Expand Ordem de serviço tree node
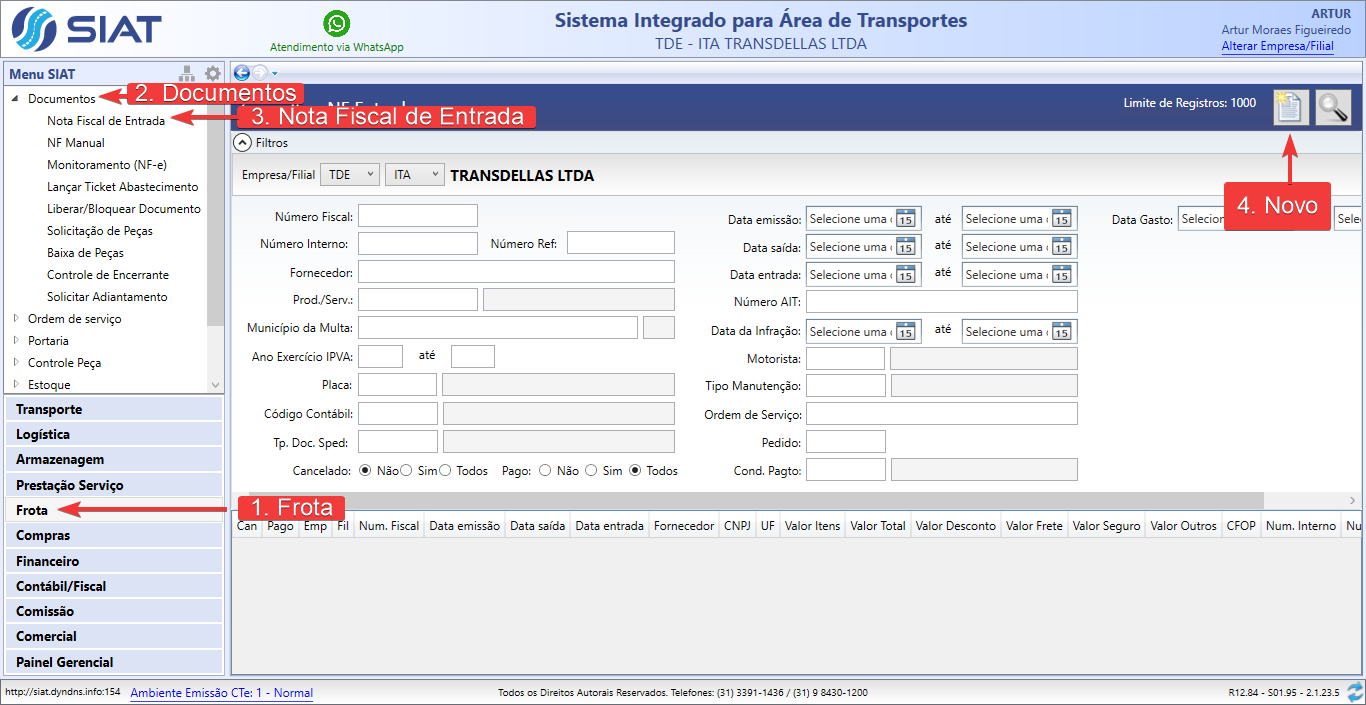 coord(16,319)
